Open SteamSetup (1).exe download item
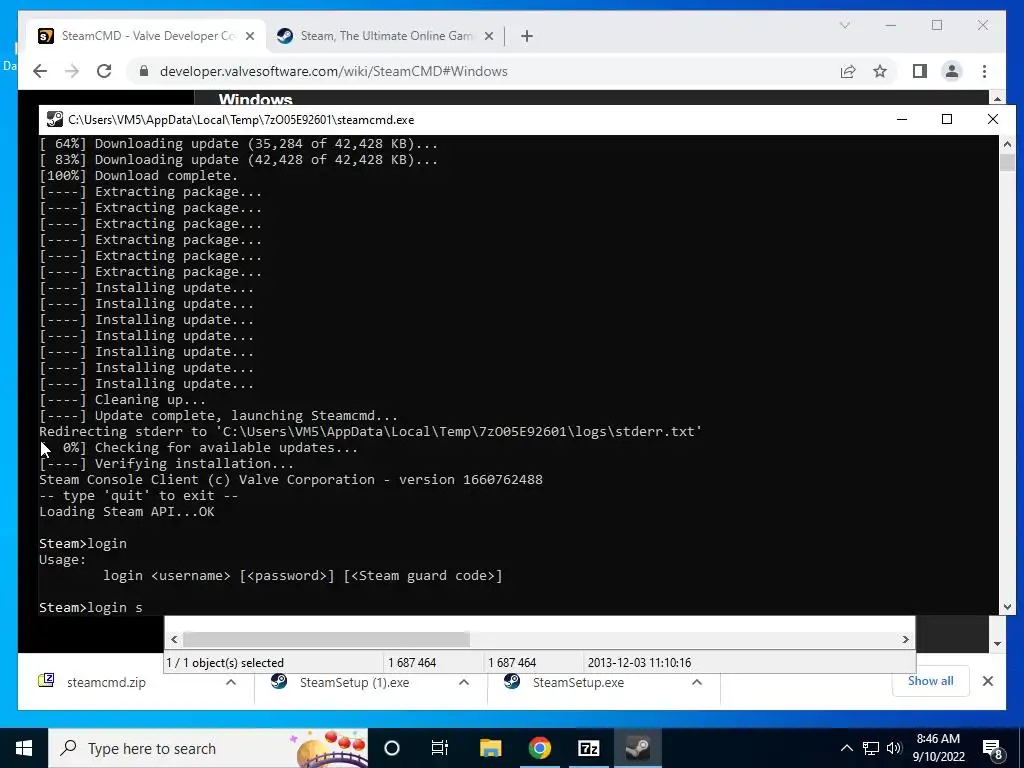1024x768 pixels. [x=354, y=682]
